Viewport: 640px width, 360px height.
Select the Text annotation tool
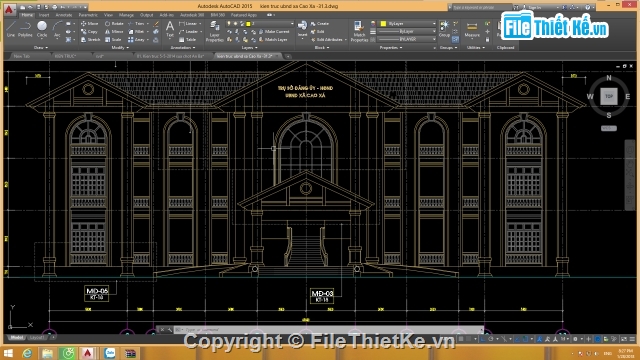pyautogui.click(x=169, y=30)
